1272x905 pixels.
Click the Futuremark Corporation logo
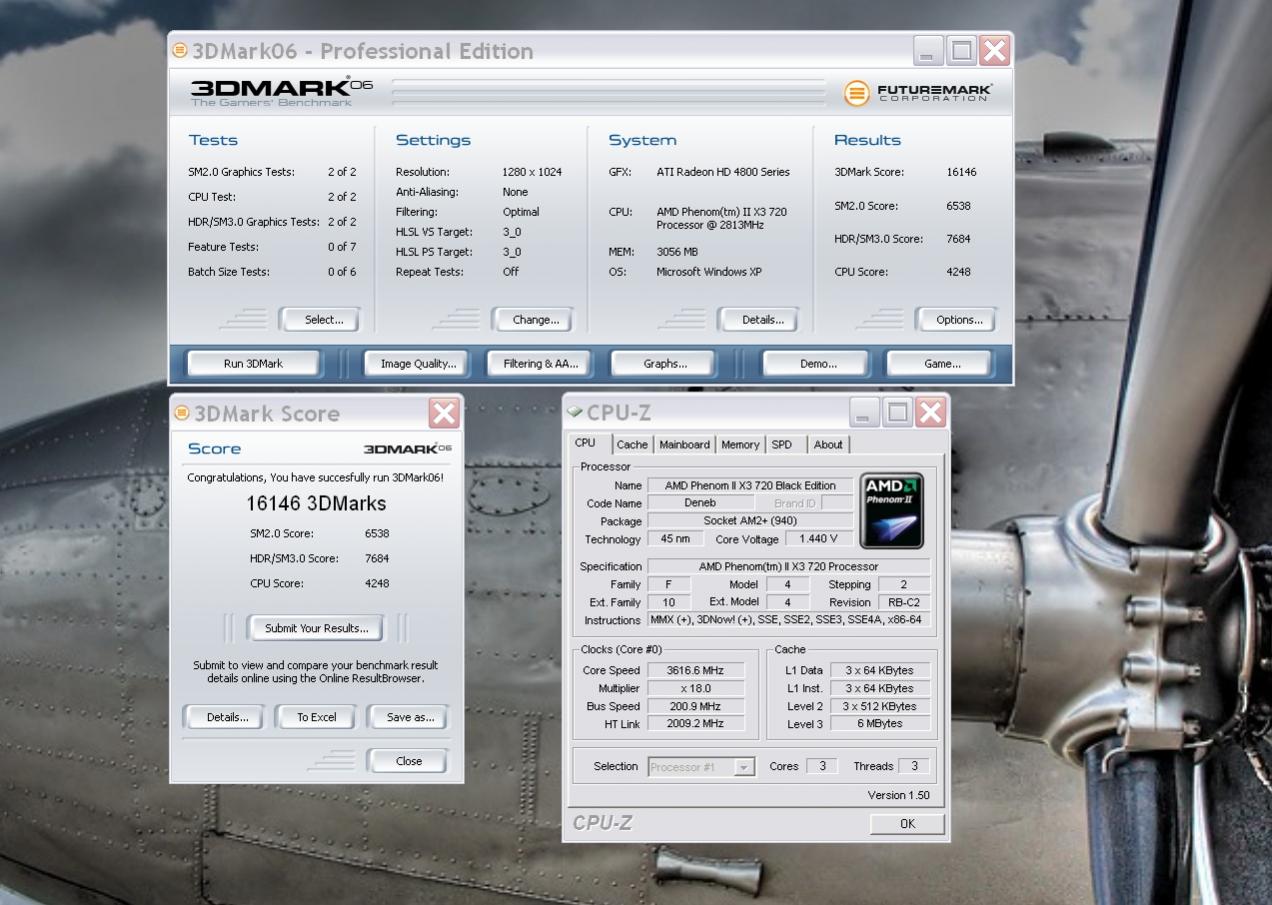(x=918, y=93)
